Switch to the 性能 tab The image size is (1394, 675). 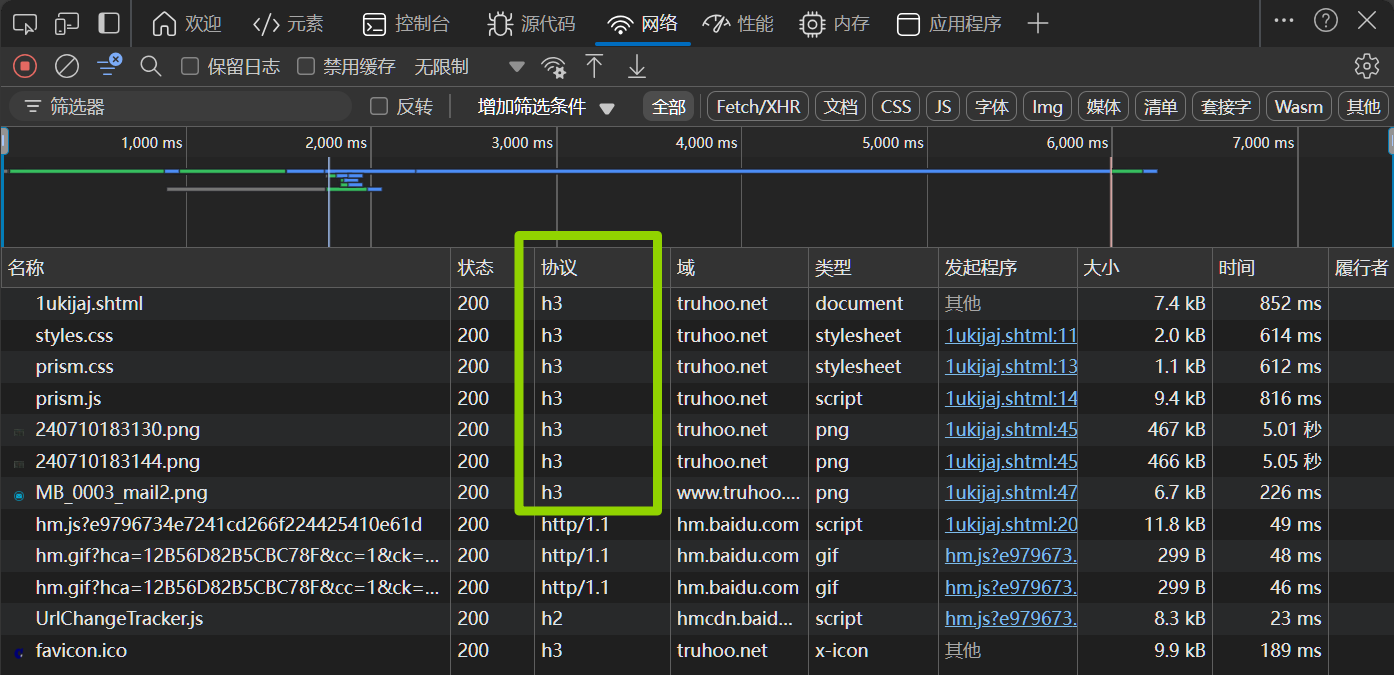(x=738, y=24)
